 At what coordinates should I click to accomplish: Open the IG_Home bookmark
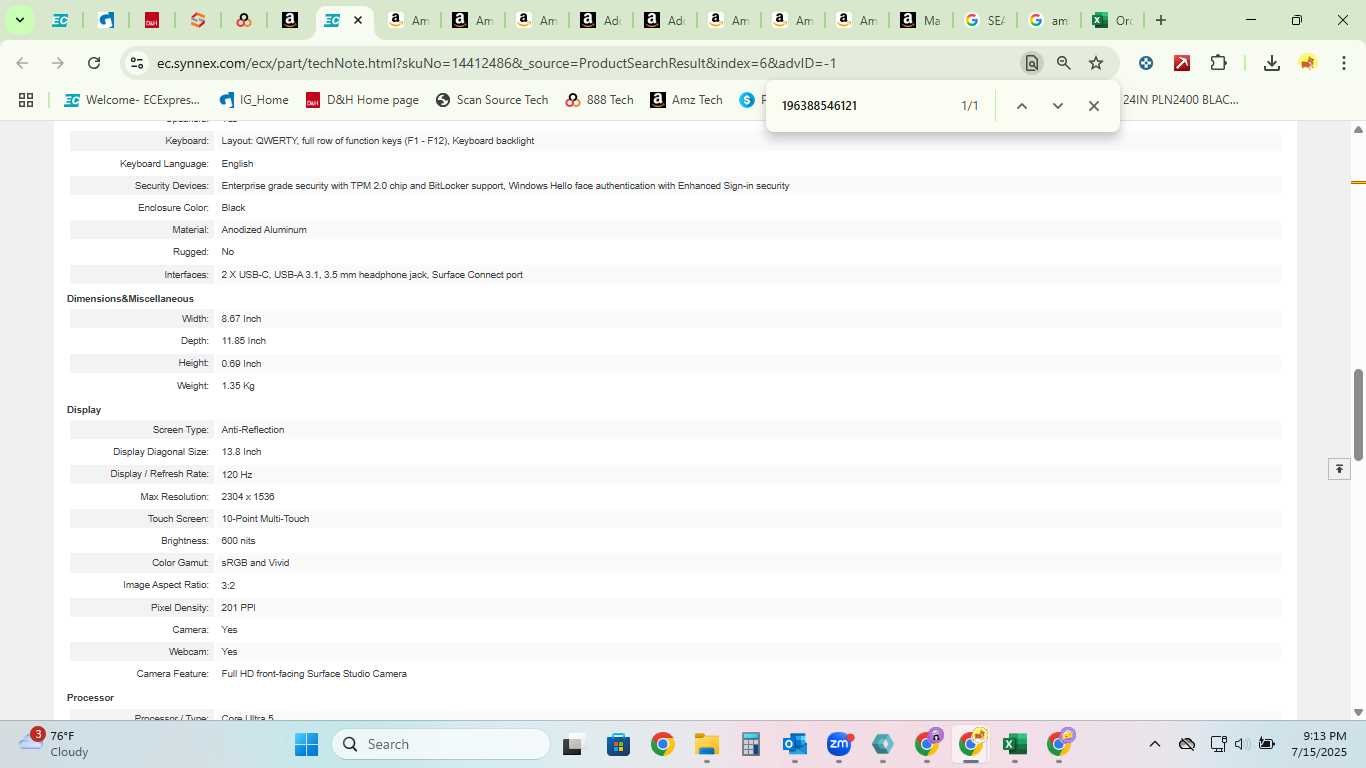click(254, 100)
